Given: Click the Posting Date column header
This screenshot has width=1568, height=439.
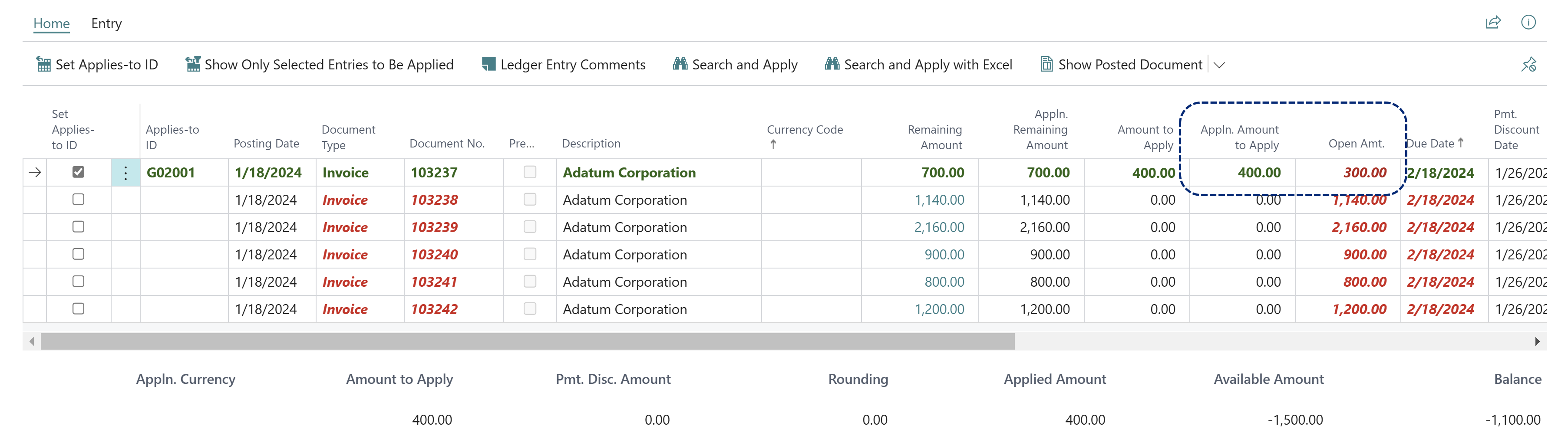Looking at the screenshot, I should [267, 144].
